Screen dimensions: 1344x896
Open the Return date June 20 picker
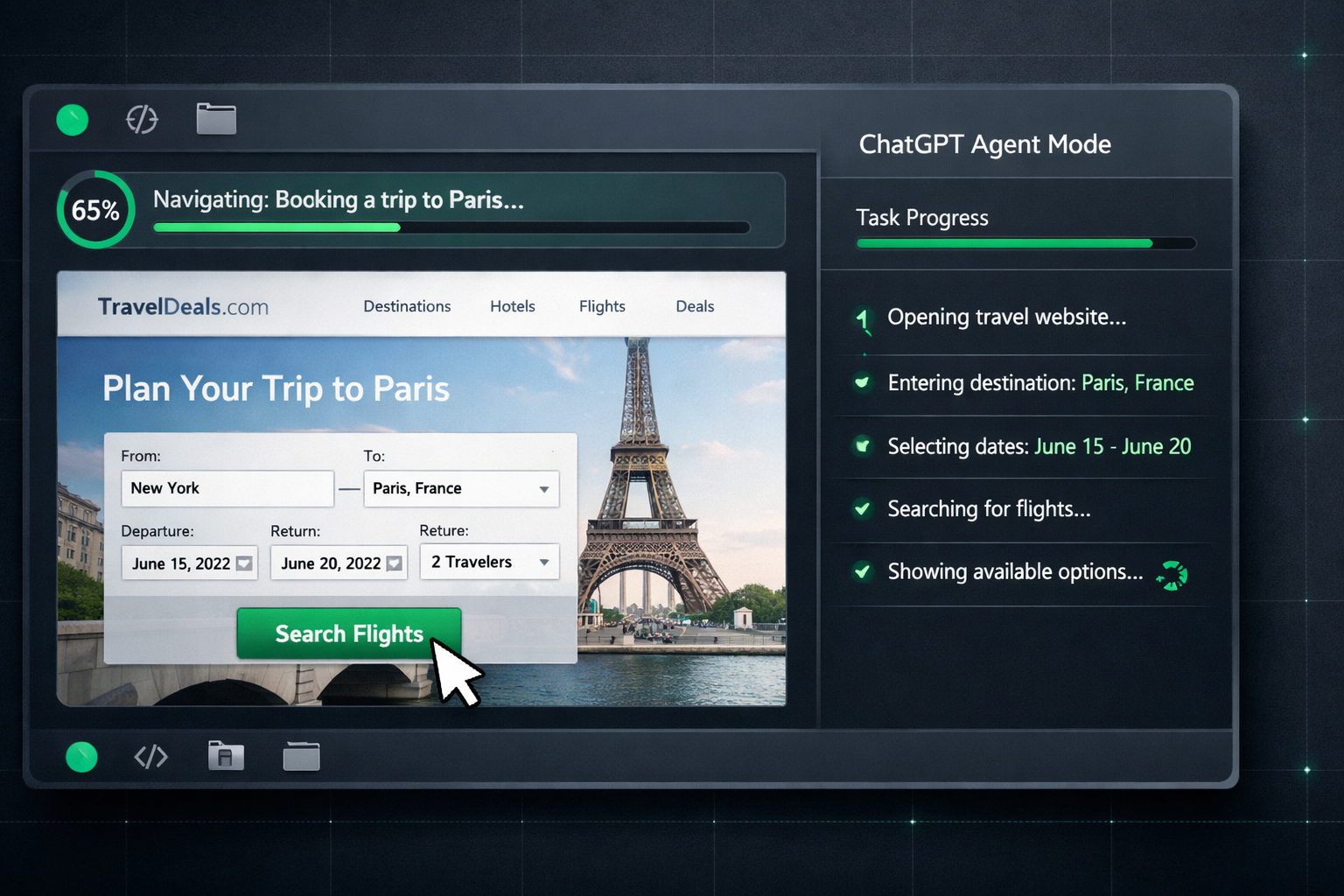[x=339, y=563]
